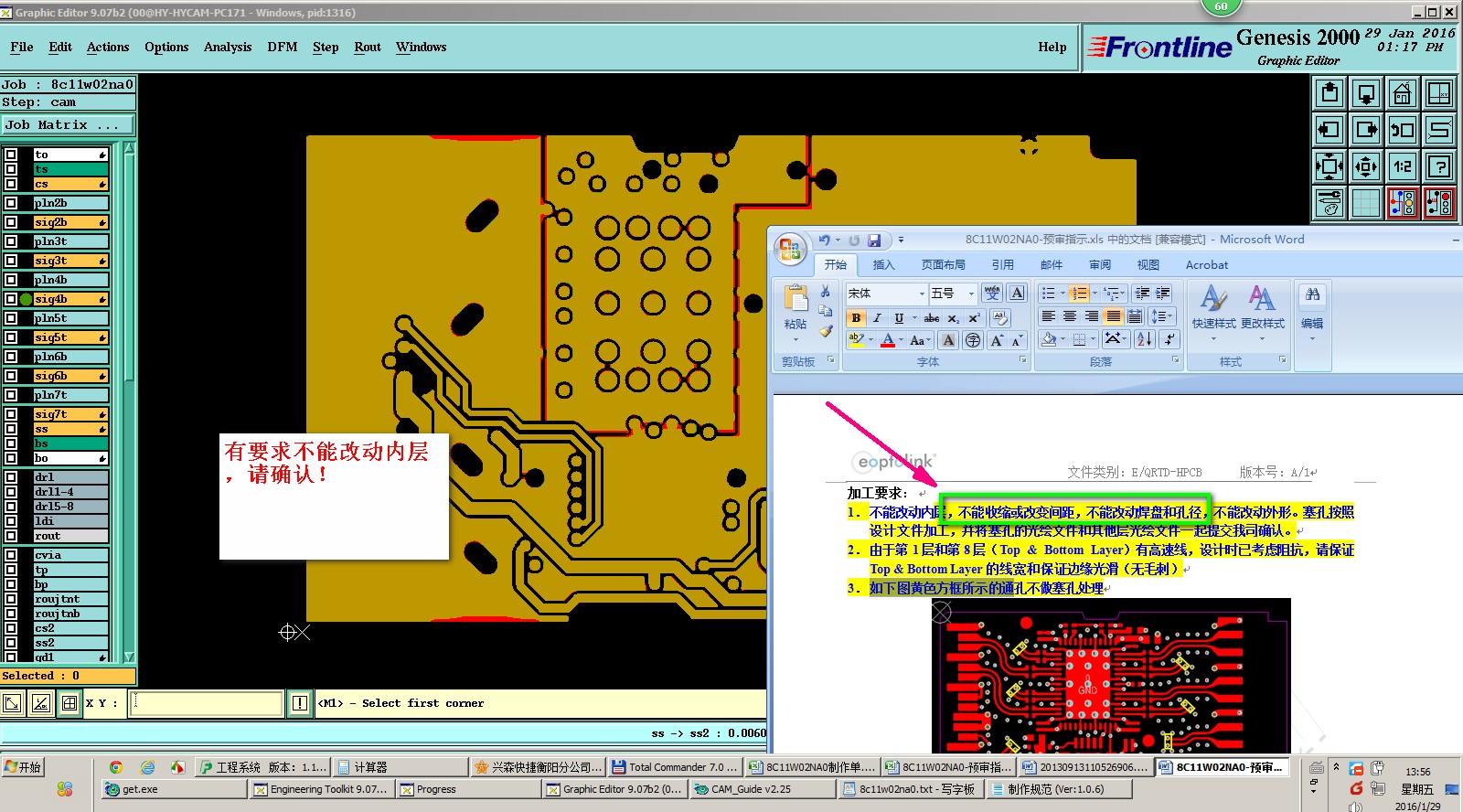The image size is (1463, 812).
Task: Click the Save floppy icon in Word
Action: (874, 240)
